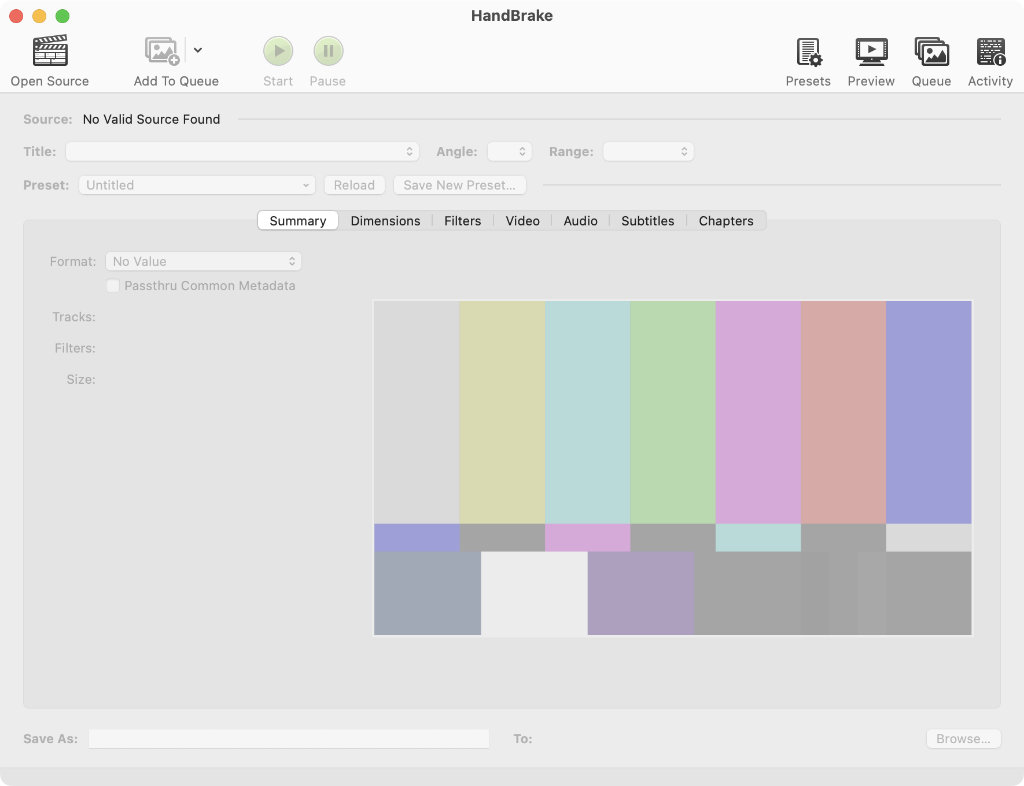
Task: Click the color bars preview image
Action: (672, 468)
